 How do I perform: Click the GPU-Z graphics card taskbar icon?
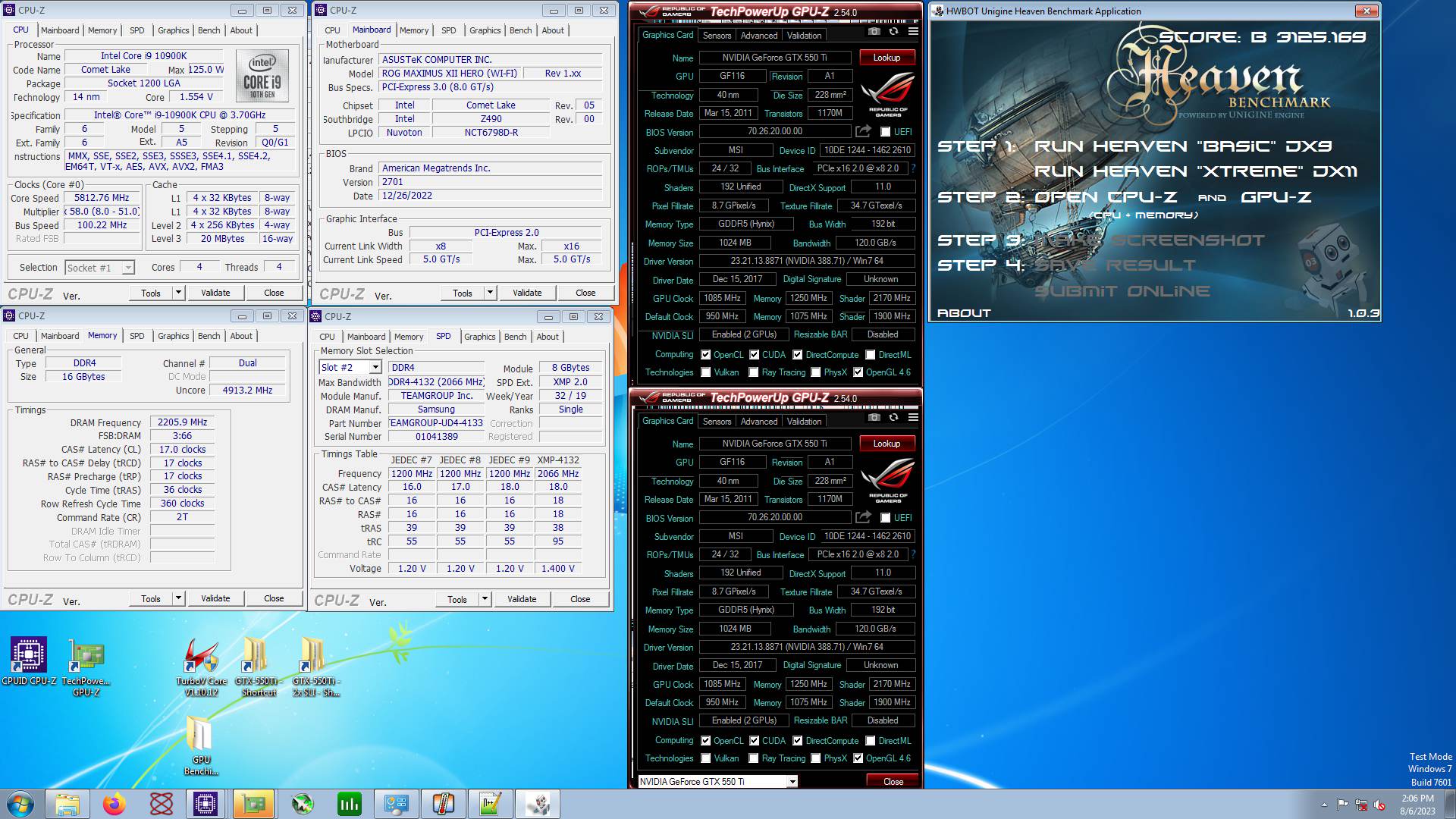253,804
